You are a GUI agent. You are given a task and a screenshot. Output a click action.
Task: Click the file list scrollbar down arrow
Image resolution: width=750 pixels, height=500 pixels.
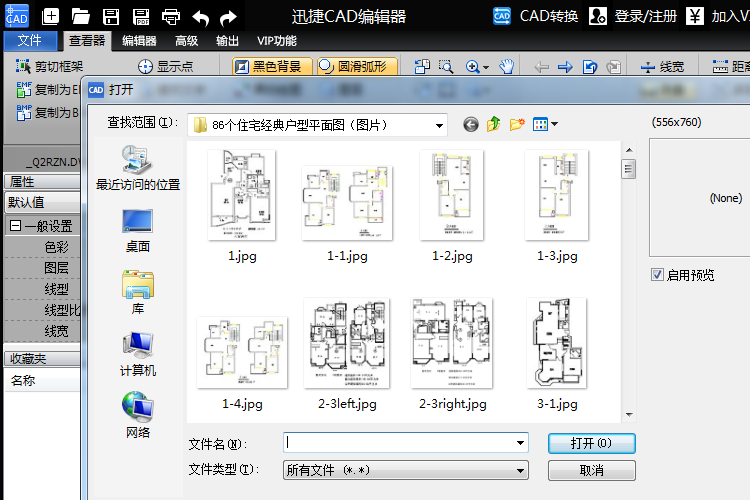point(629,414)
